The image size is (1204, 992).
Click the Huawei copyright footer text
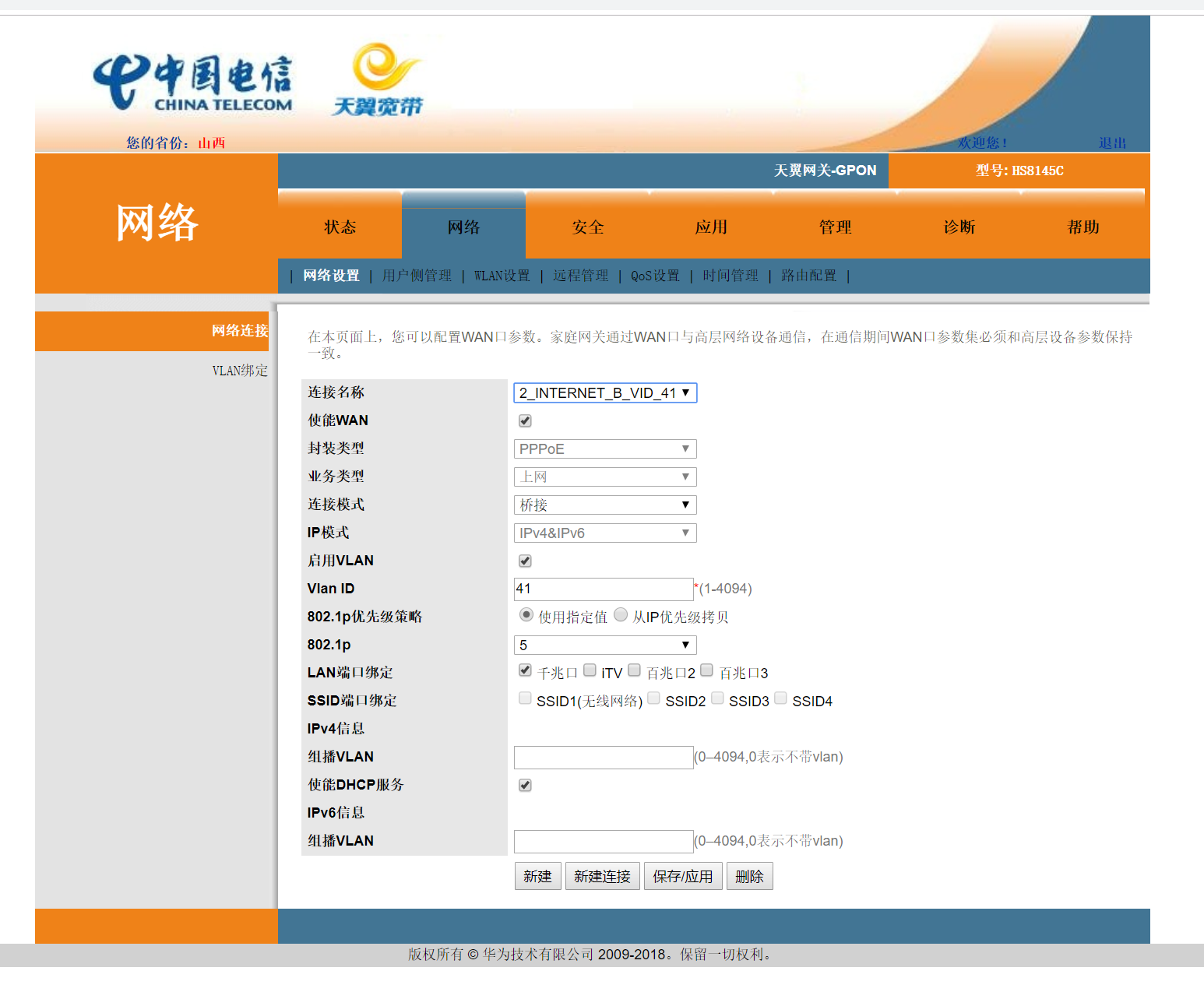[591, 955]
